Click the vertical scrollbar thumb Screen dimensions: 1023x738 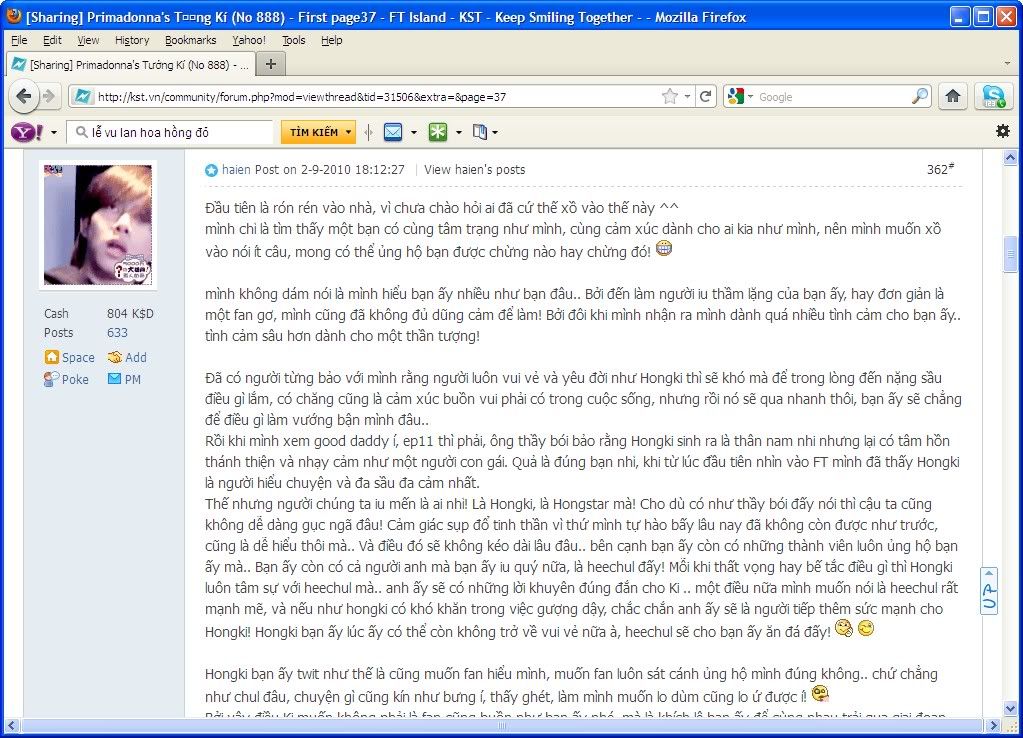pos(1009,253)
